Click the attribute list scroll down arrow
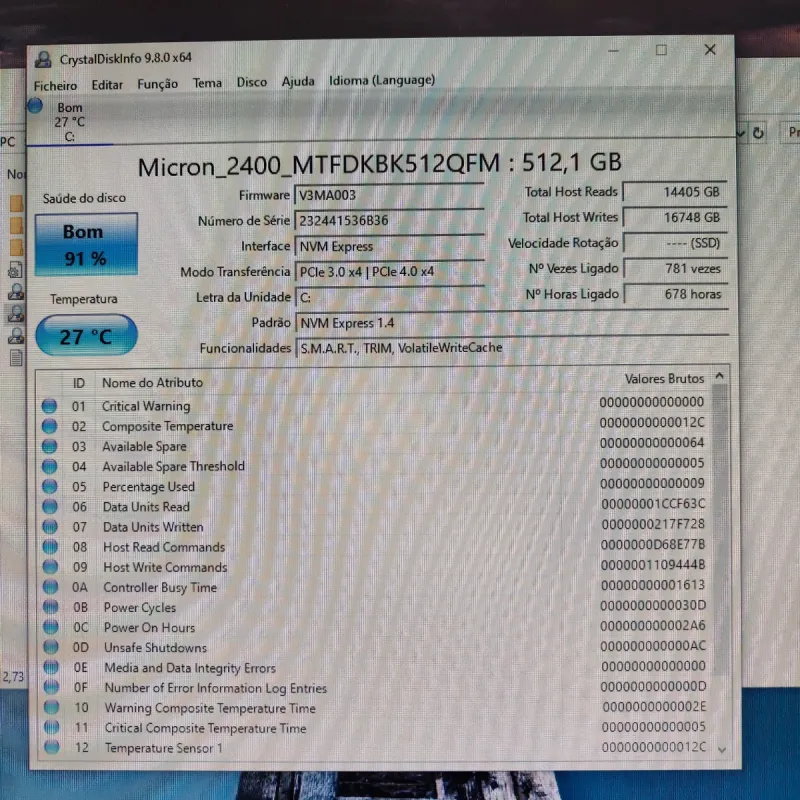This screenshot has width=800, height=800. coord(721,750)
